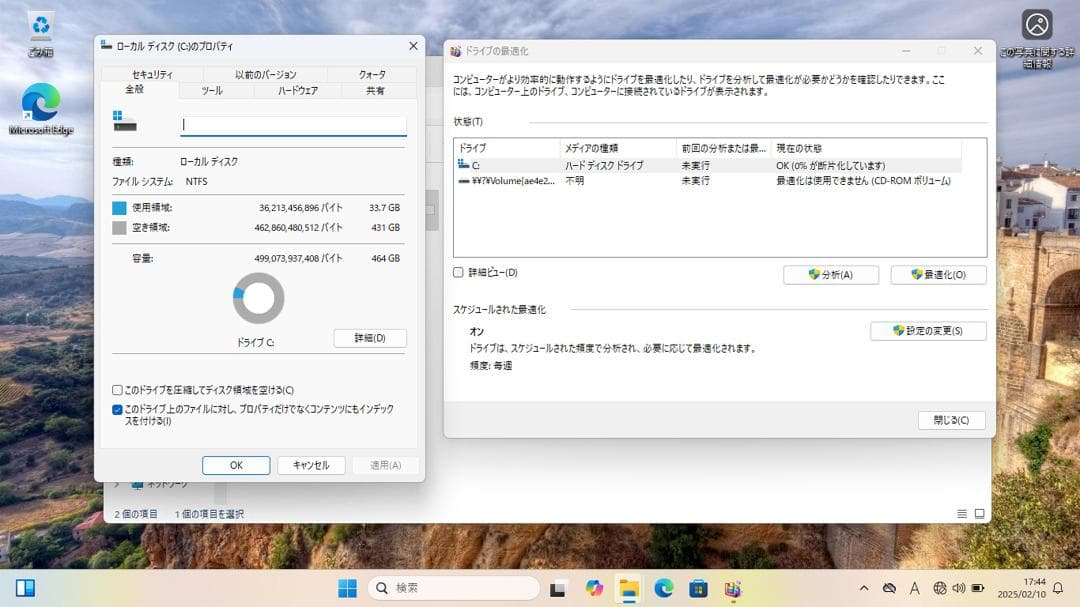The width and height of the screenshot is (1080, 607).
Task: Expand the hidden icons in the system tray
Action: (x=864, y=589)
